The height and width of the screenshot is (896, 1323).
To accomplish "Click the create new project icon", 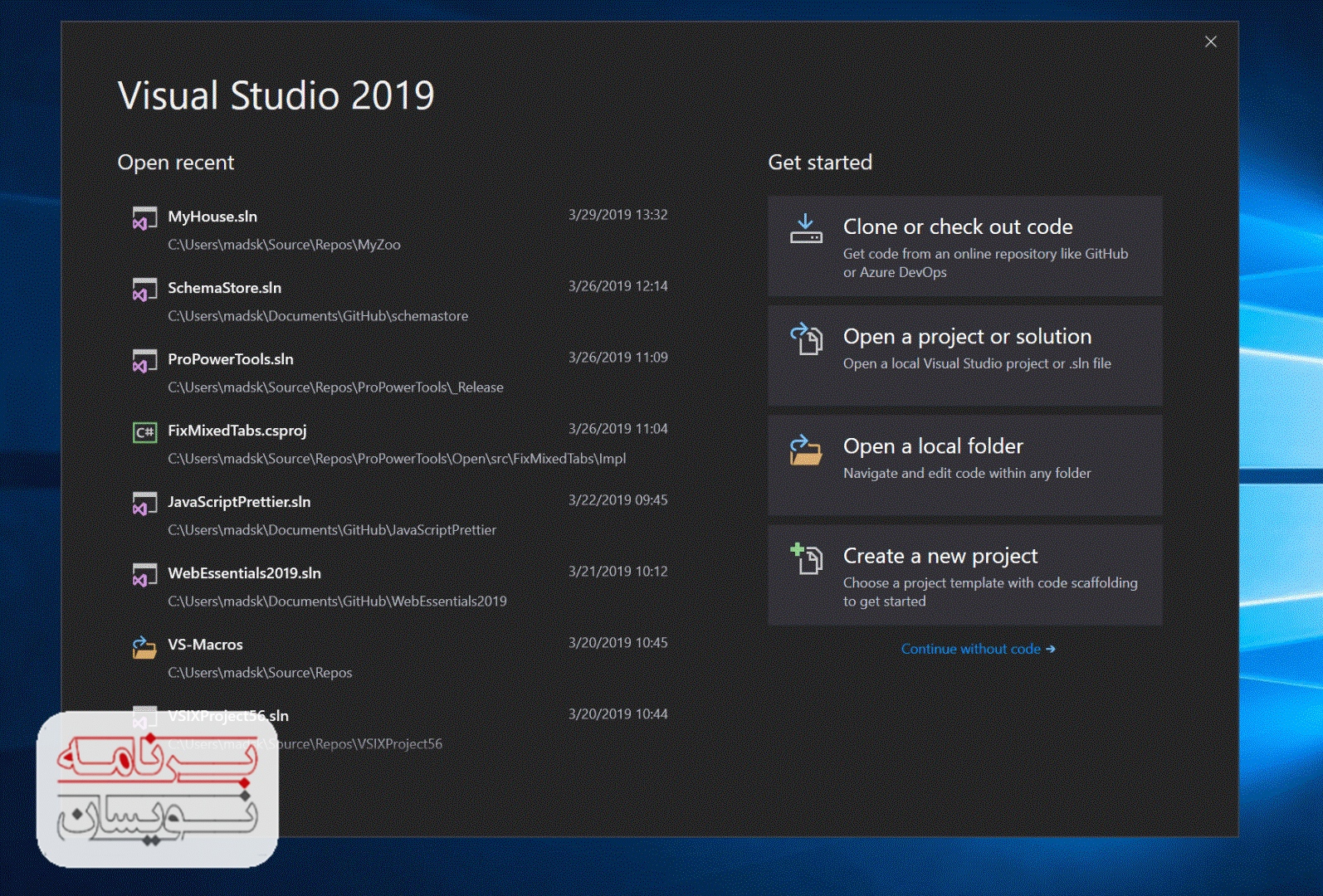I will 806,558.
